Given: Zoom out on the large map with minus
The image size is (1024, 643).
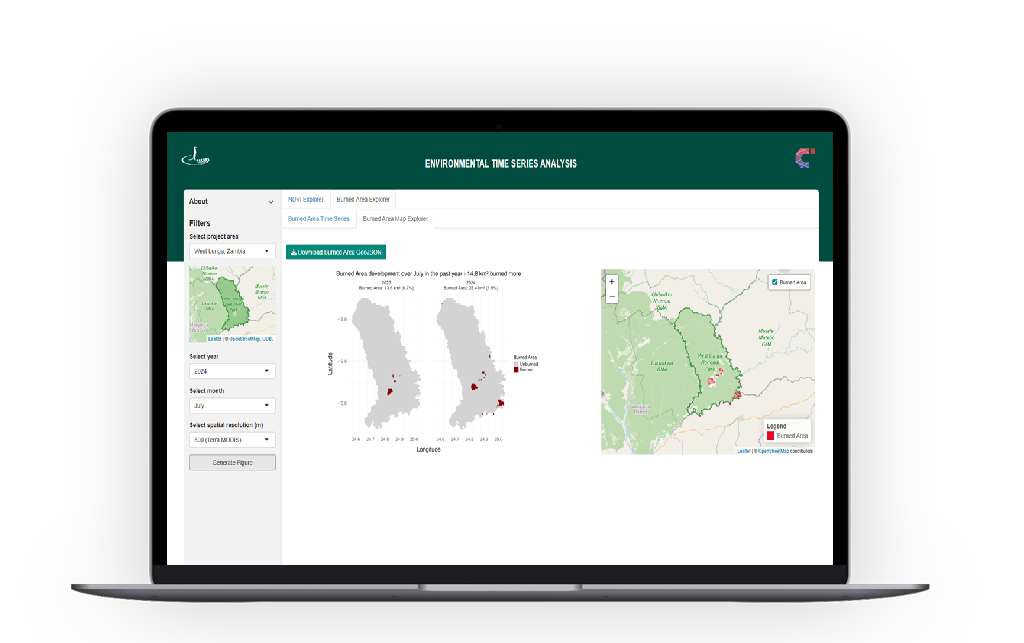Looking at the screenshot, I should pos(612,296).
